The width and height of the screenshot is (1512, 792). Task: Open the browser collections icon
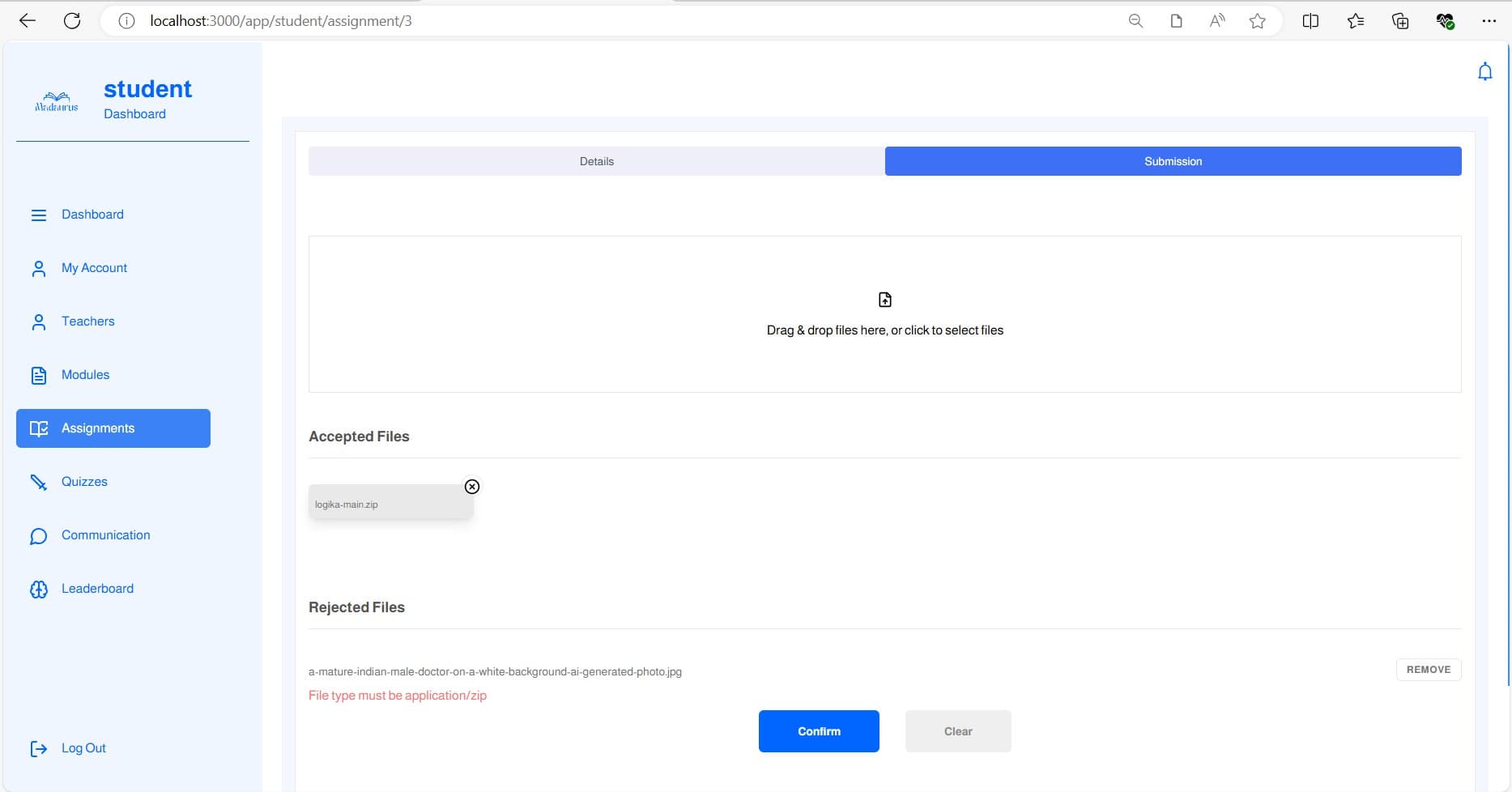(x=1400, y=21)
